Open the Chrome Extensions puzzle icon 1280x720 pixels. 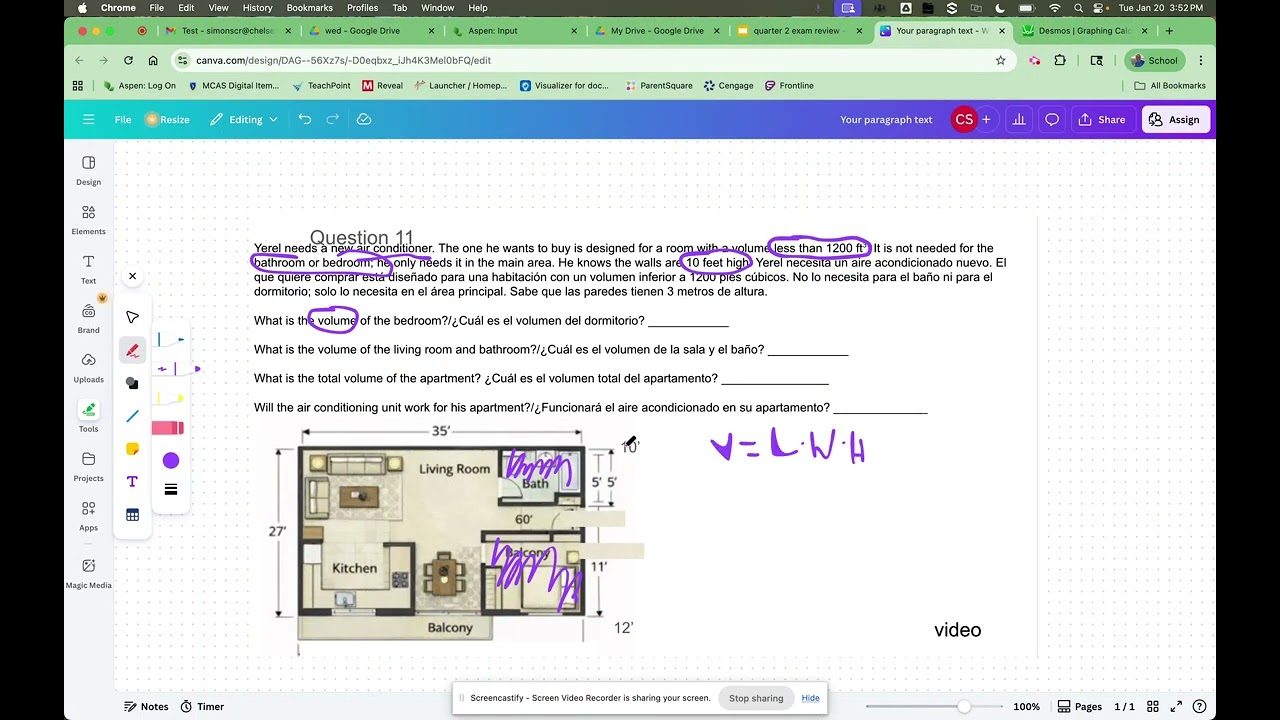point(1060,60)
